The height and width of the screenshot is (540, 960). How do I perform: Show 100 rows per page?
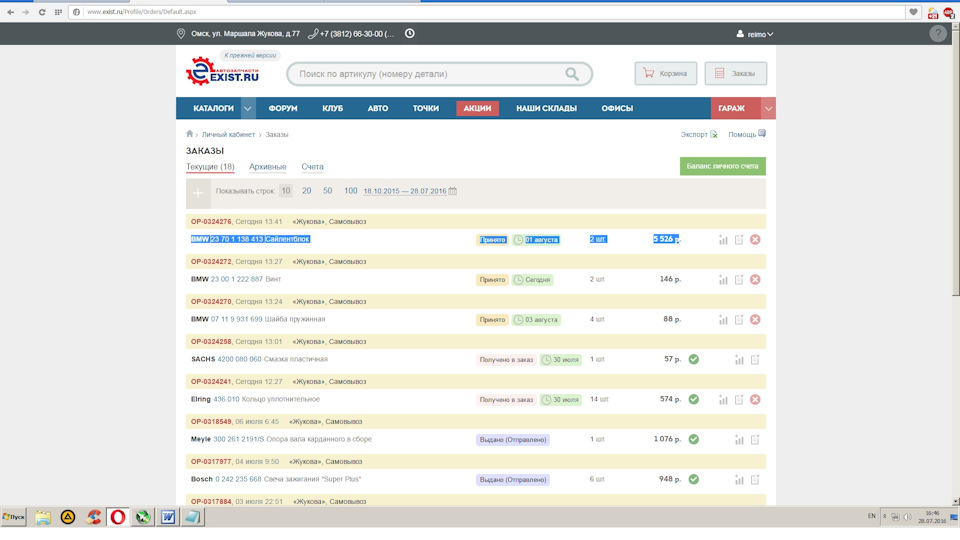tap(350, 191)
